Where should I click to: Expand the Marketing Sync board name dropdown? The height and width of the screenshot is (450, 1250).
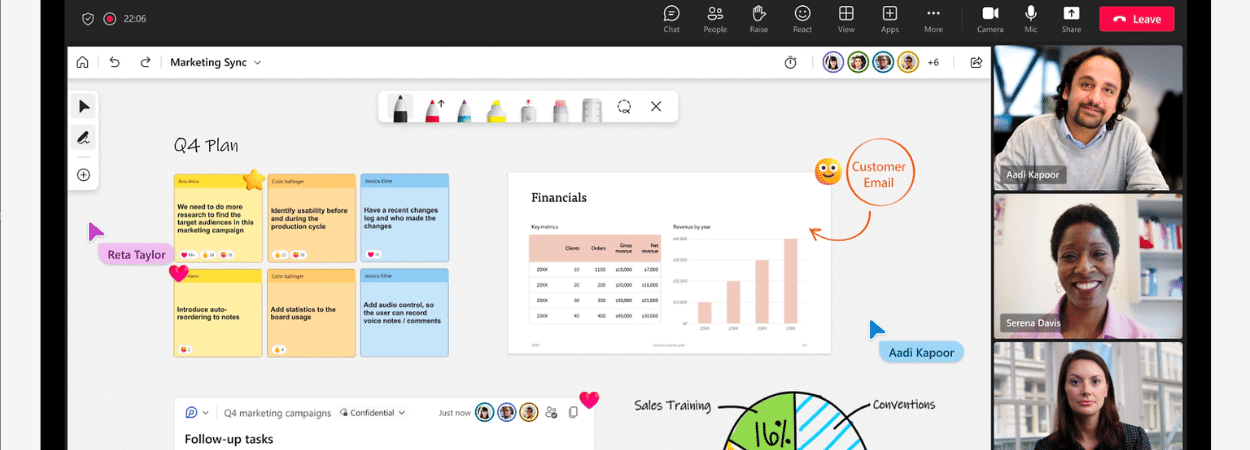click(257, 62)
